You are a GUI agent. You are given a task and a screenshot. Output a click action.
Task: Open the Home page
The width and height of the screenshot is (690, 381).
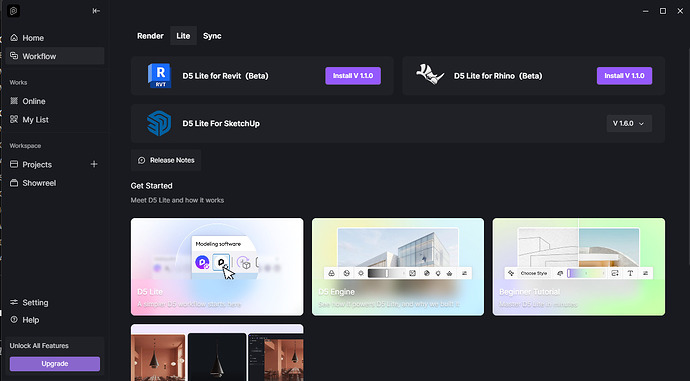pyautogui.click(x=55, y=38)
